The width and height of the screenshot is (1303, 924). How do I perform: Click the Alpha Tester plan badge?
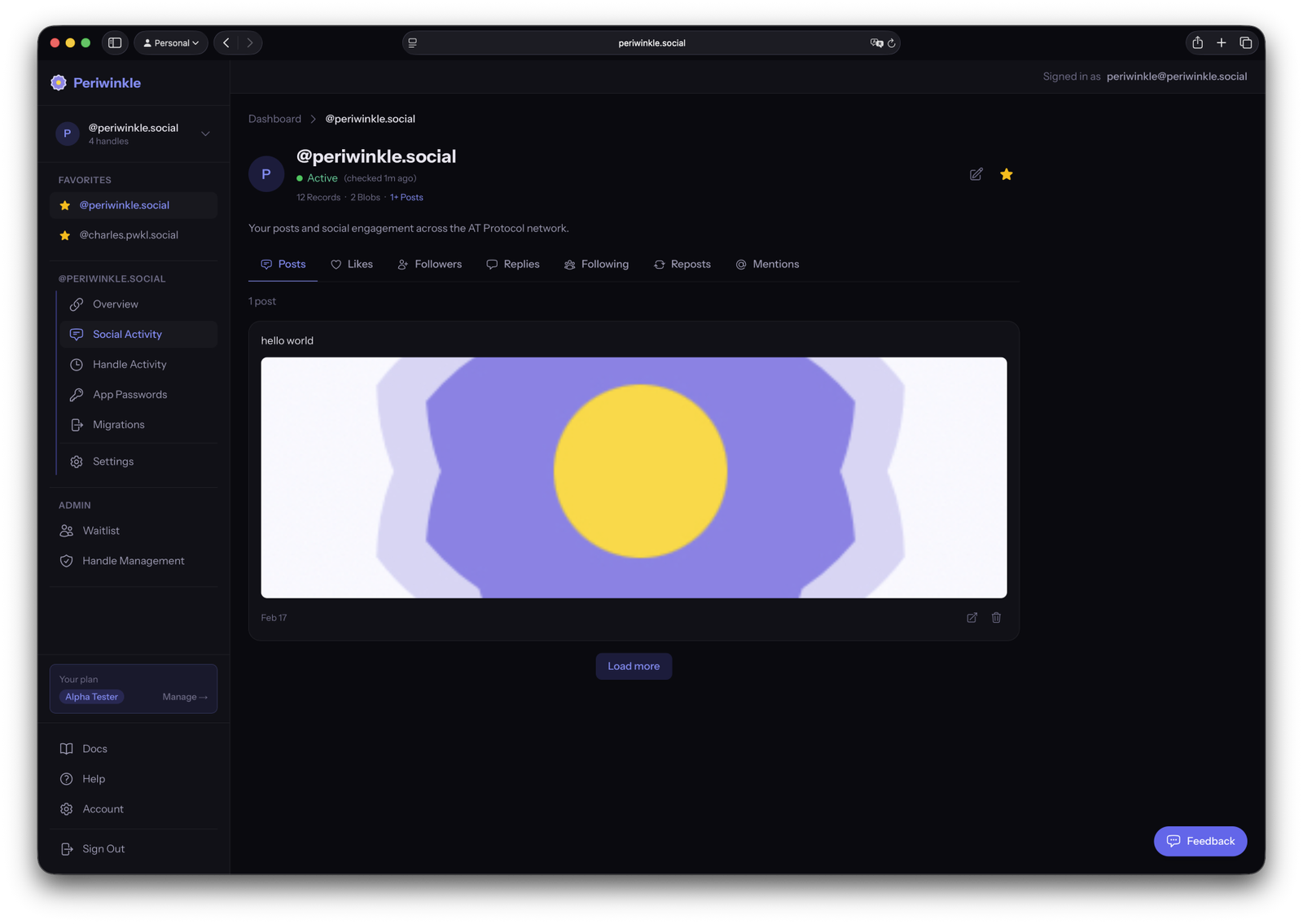tap(91, 697)
